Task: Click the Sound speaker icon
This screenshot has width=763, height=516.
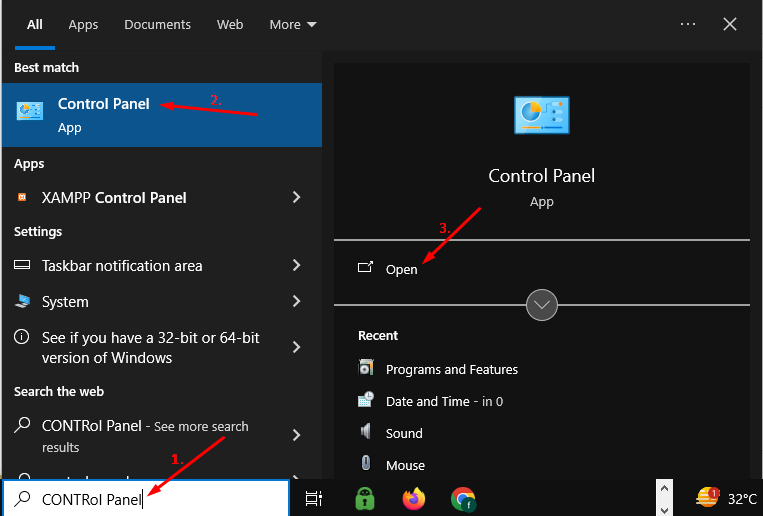Action: (x=365, y=431)
